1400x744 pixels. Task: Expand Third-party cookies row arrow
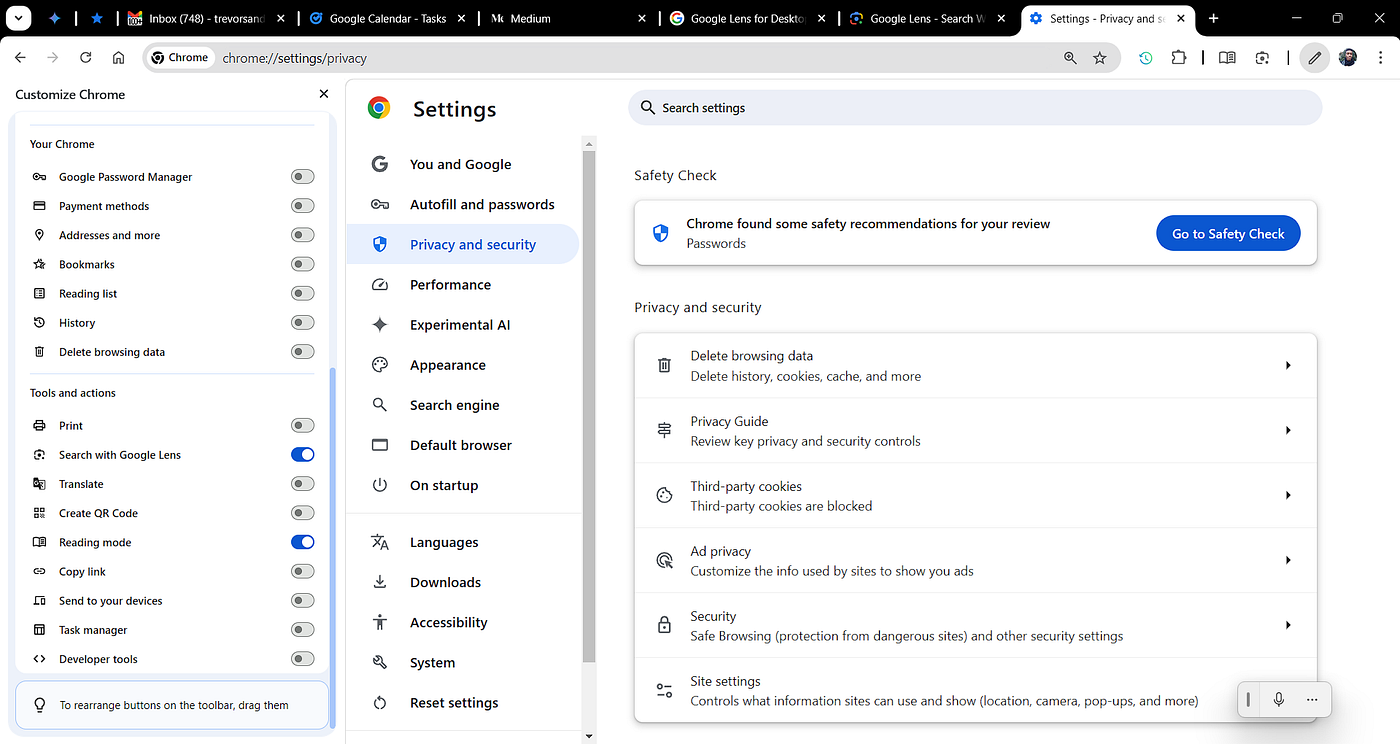coord(1288,496)
